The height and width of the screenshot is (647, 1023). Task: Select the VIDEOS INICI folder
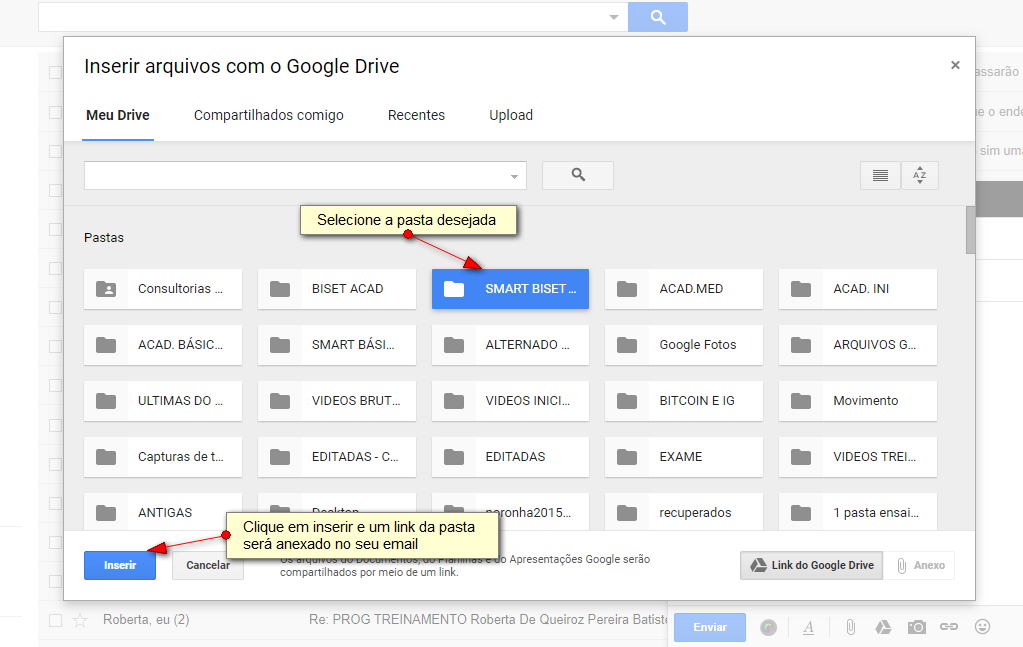510,401
